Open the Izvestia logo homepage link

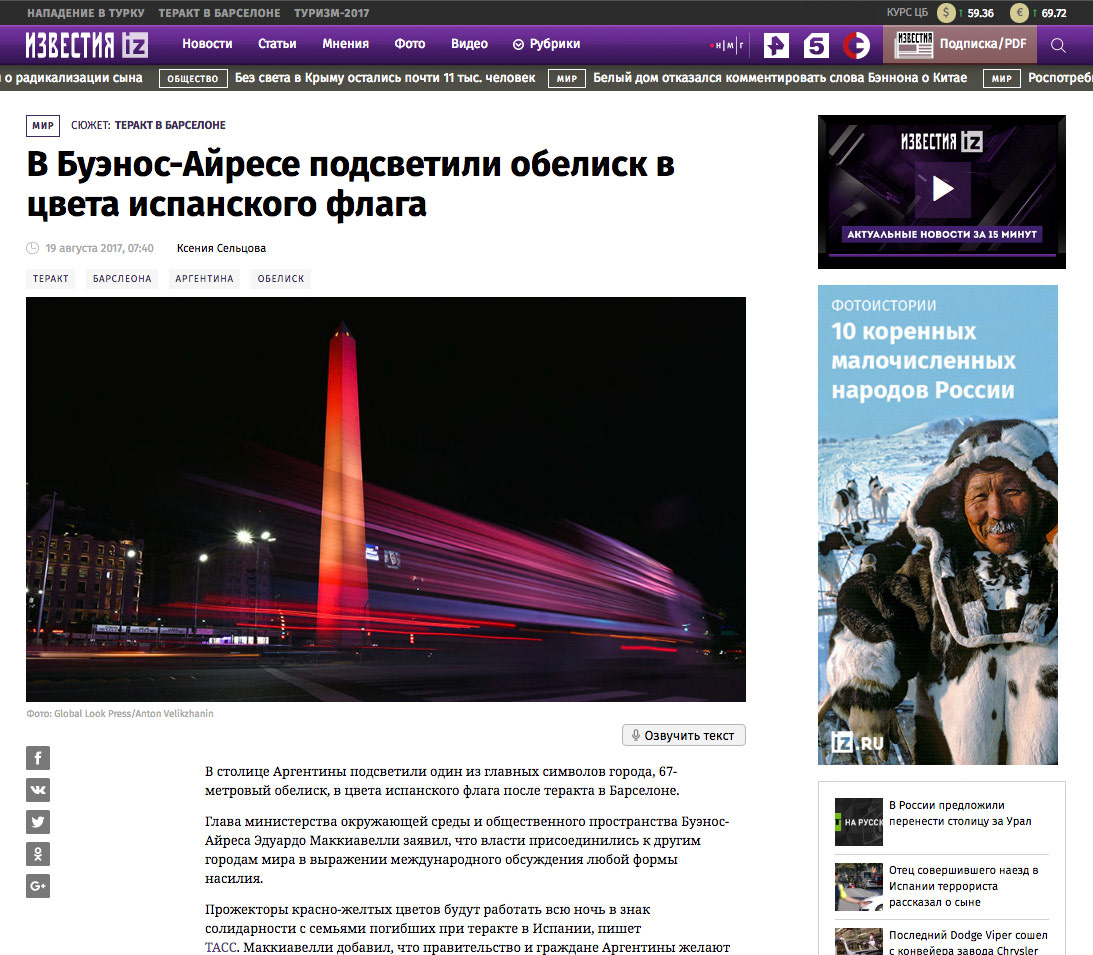point(86,45)
